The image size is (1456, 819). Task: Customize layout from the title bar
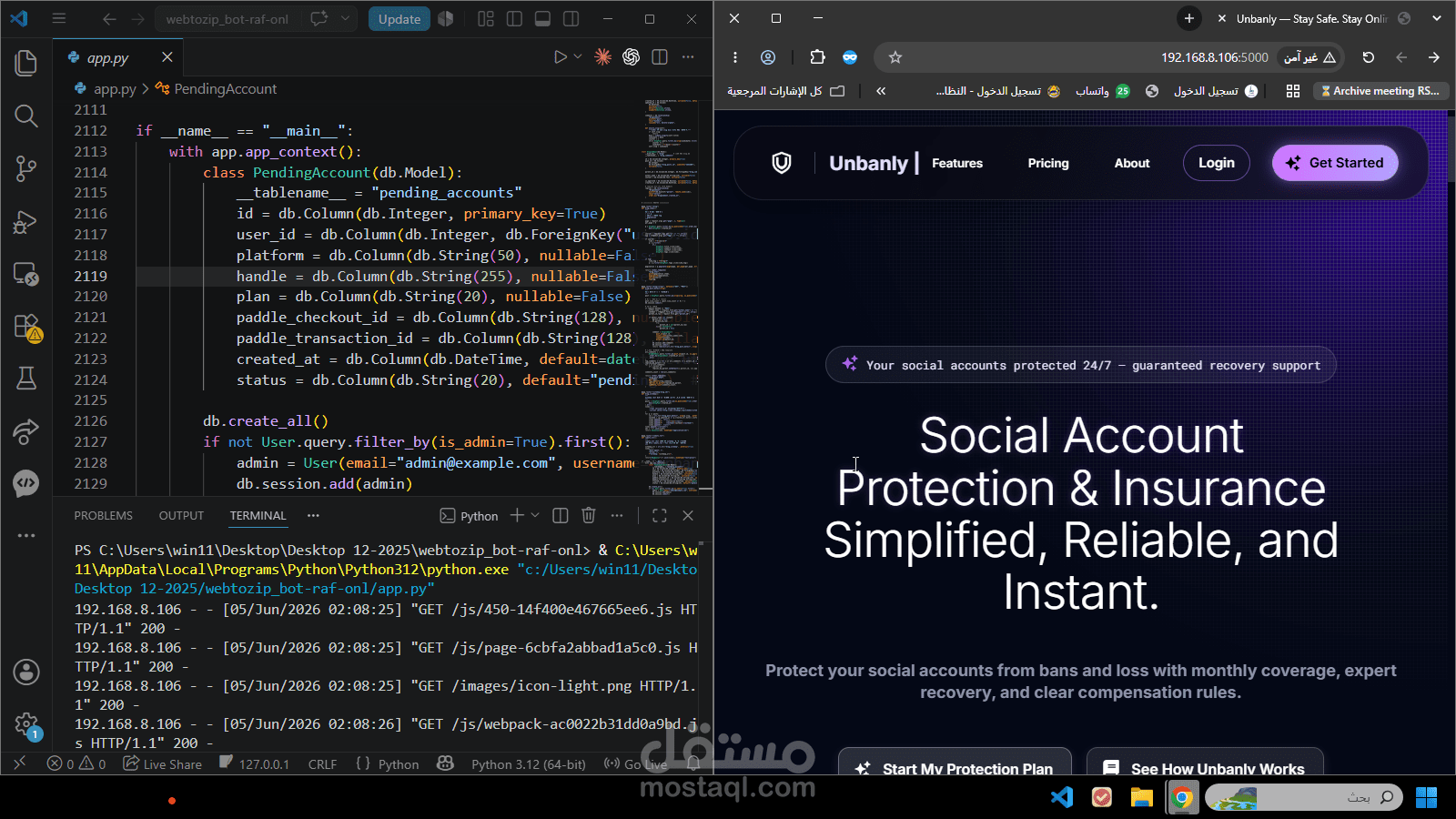click(x=486, y=18)
